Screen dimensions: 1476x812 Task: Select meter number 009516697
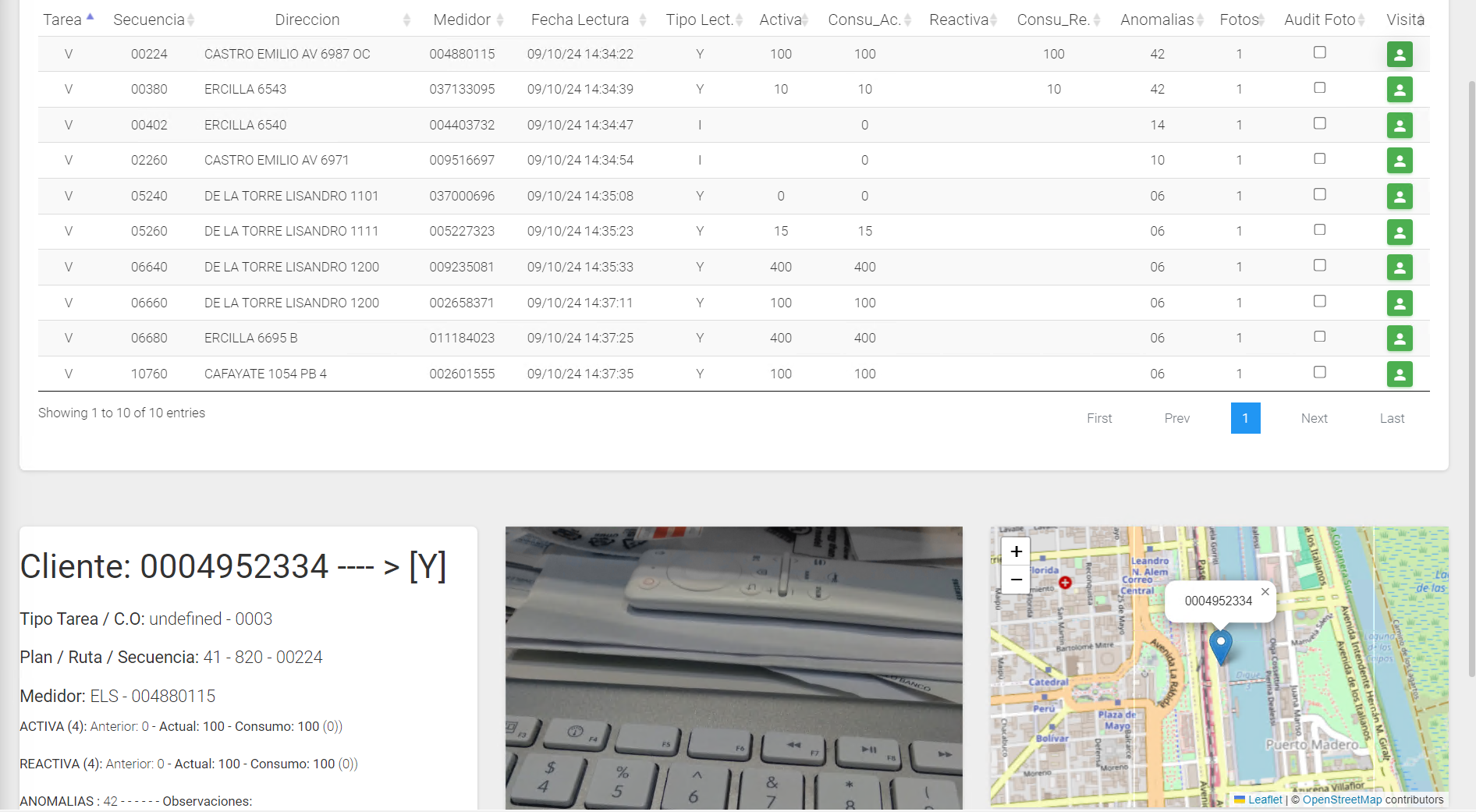(x=462, y=160)
